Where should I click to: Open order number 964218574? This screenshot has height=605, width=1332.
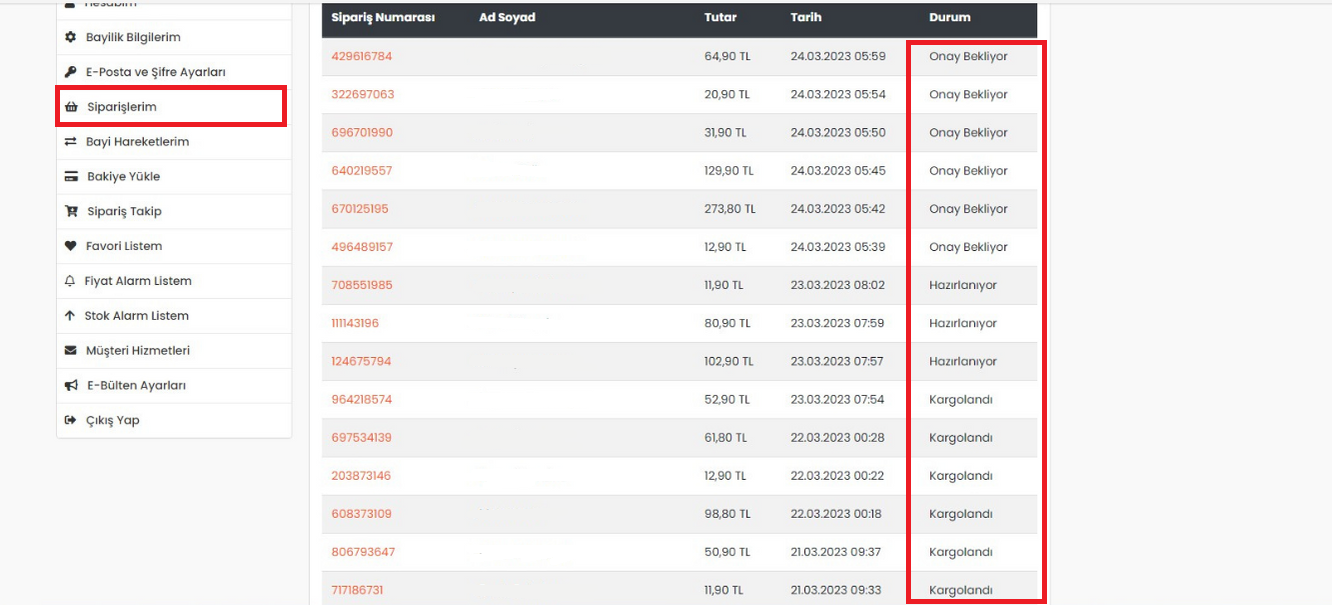[362, 399]
